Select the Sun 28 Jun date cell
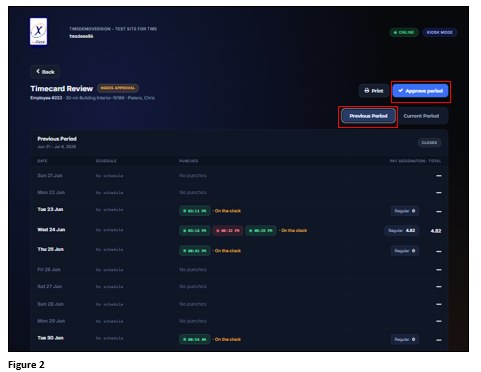Screen dimensions: 481x372 point(51,304)
